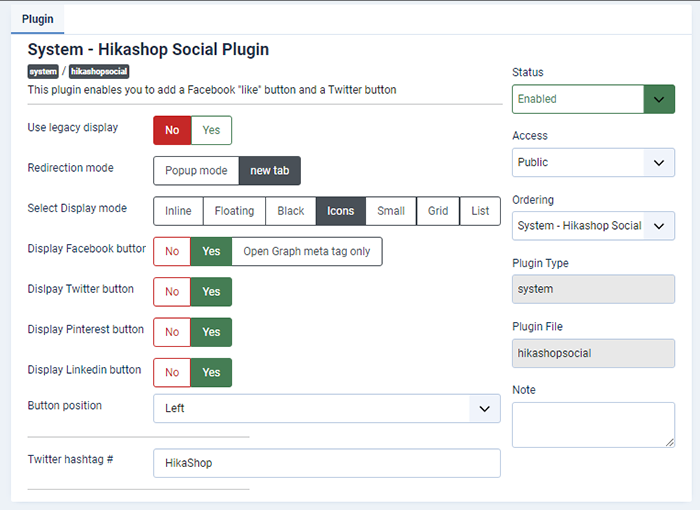Viewport: 700px width, 510px height.
Task: Click the Ordering dropdown chevron arrow
Action: click(659, 226)
